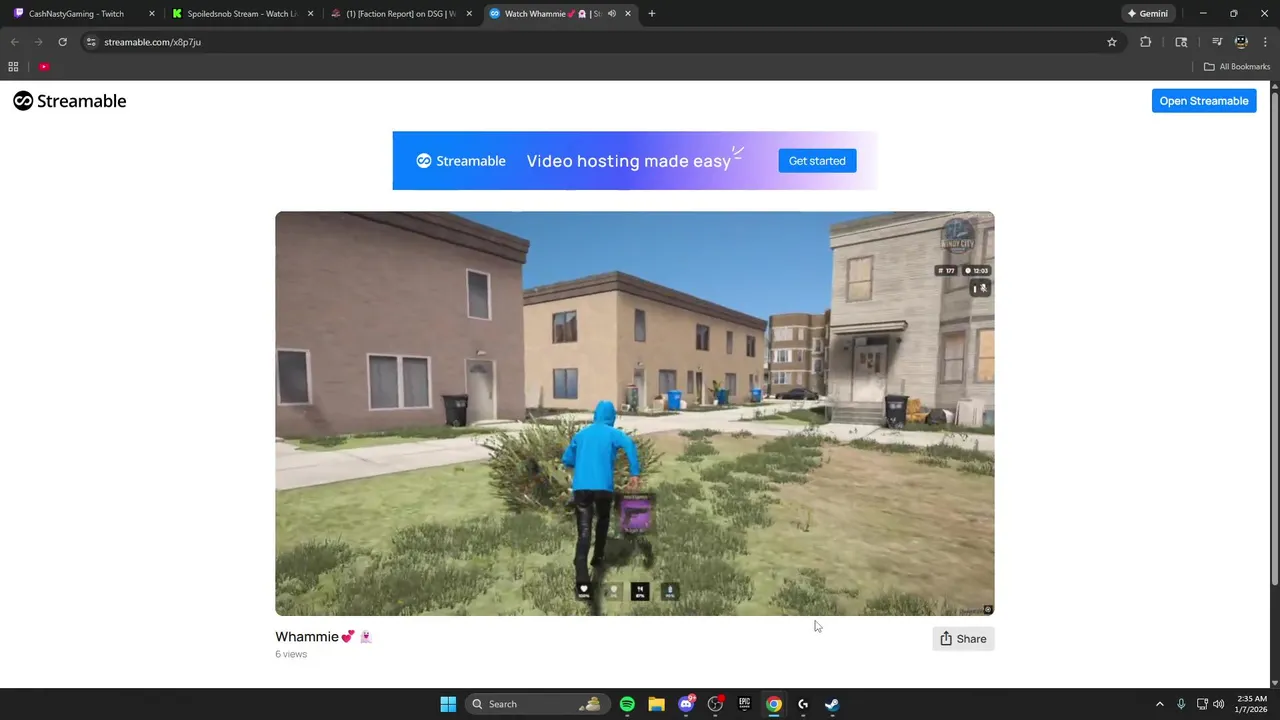Open Spotify from the taskbar
The width and height of the screenshot is (1280, 720).
[627, 704]
